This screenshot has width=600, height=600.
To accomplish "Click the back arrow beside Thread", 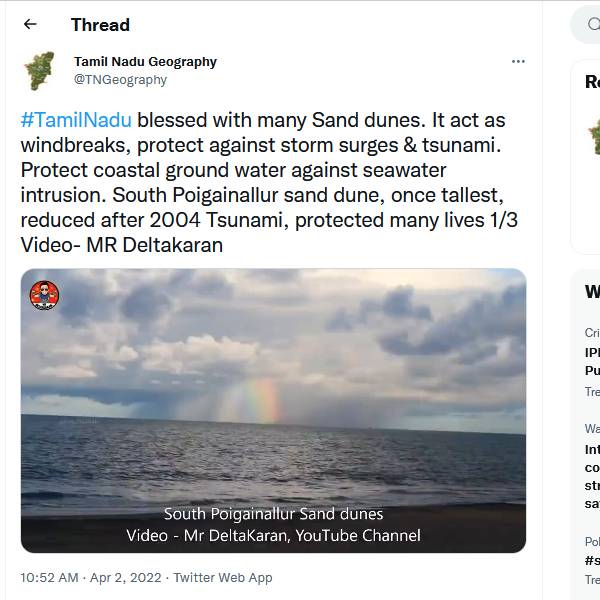I will pyautogui.click(x=30, y=25).
